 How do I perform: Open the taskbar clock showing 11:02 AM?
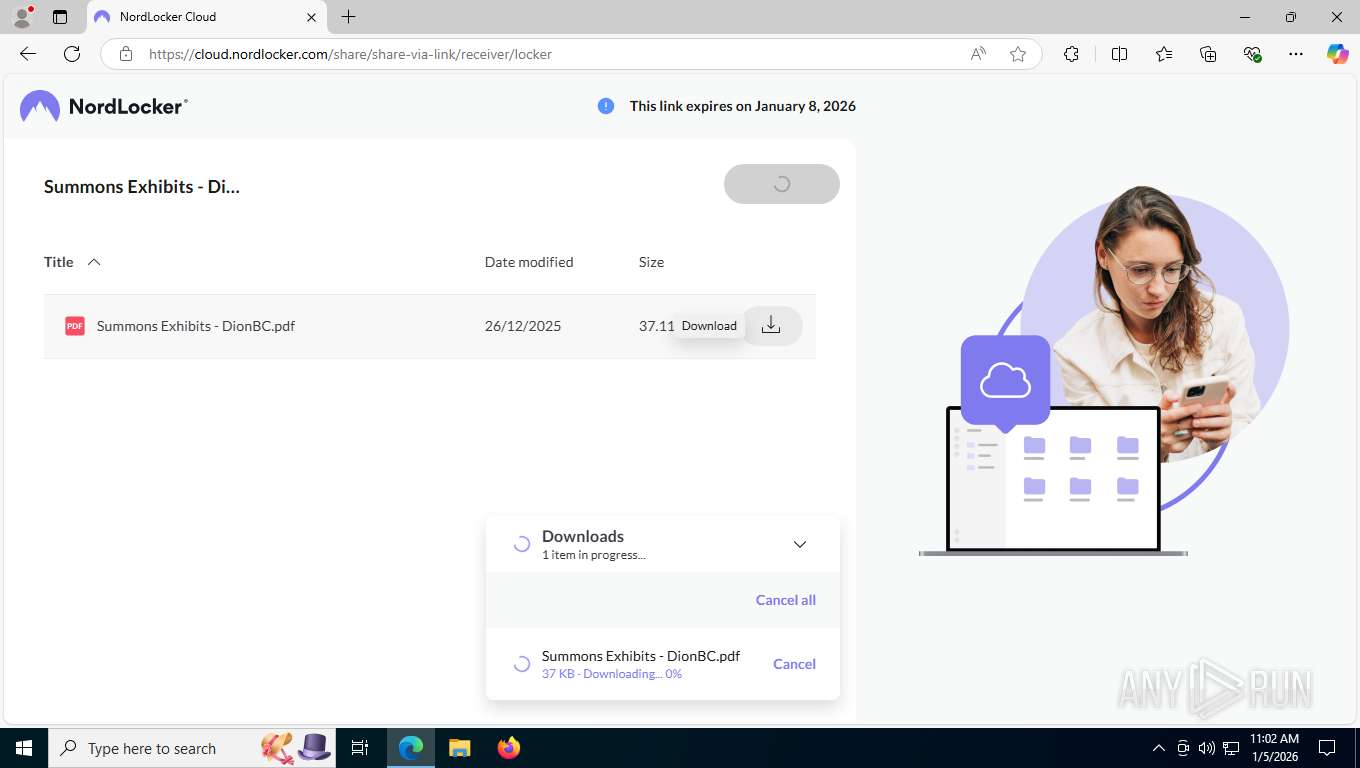pos(1275,748)
